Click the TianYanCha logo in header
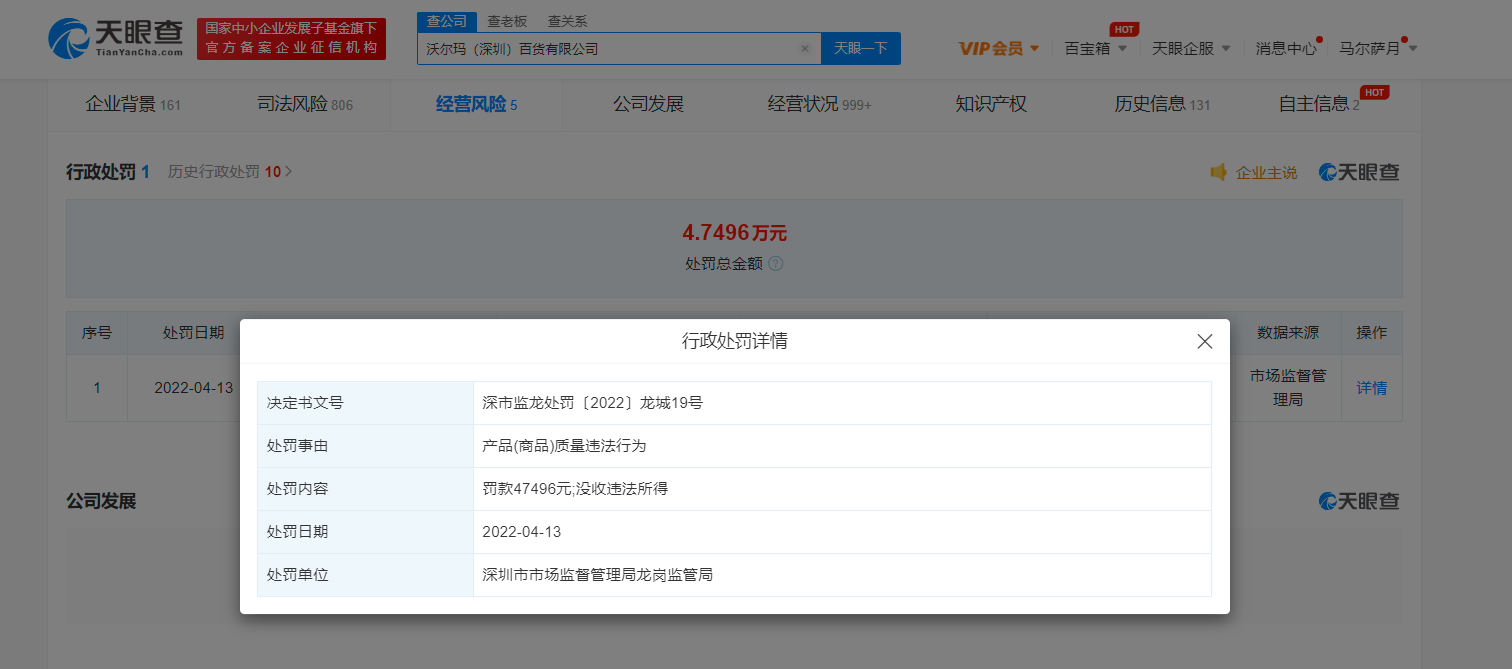Image resolution: width=1512 pixels, height=669 pixels. (115, 38)
